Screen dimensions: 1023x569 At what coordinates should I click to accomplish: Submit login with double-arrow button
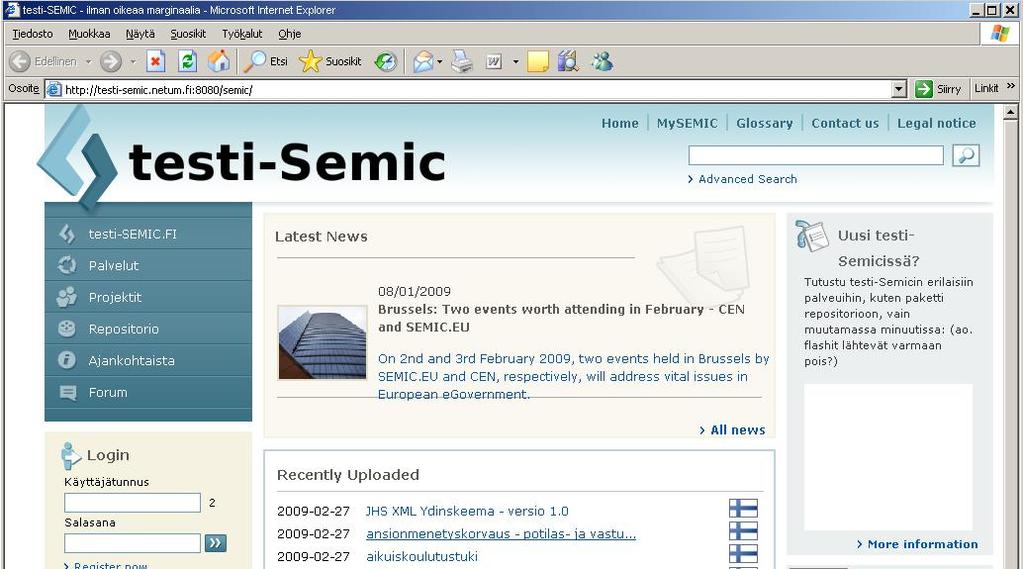click(x=216, y=543)
